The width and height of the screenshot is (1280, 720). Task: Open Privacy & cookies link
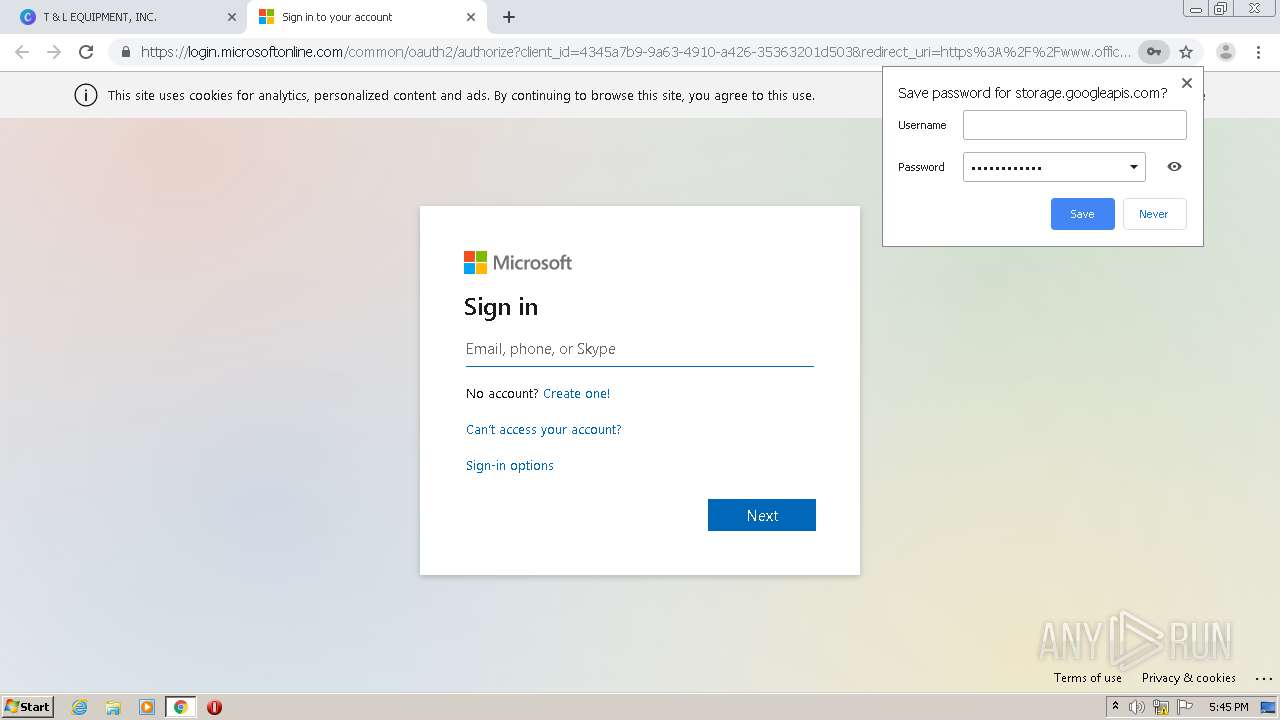click(1188, 678)
